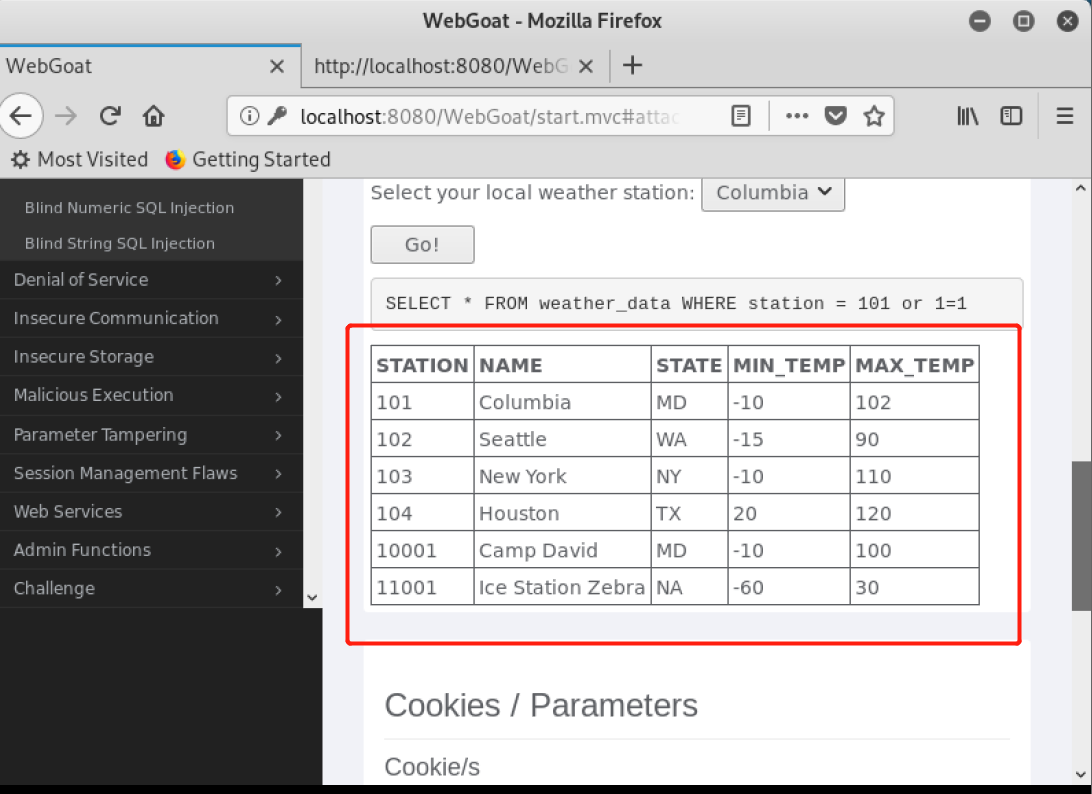The height and width of the screenshot is (794, 1092).
Task: Click the 'TX' state cell
Action: coord(689,513)
